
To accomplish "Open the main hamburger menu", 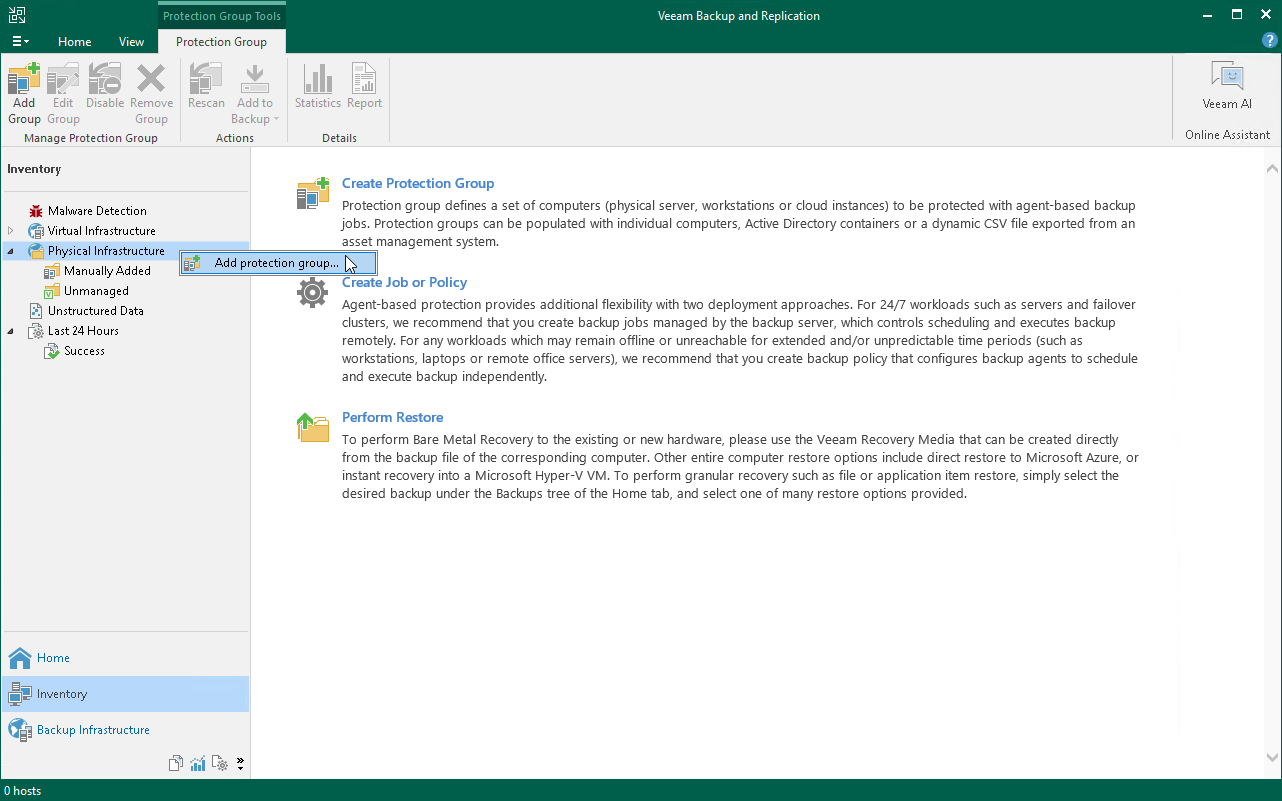I will click(x=20, y=41).
